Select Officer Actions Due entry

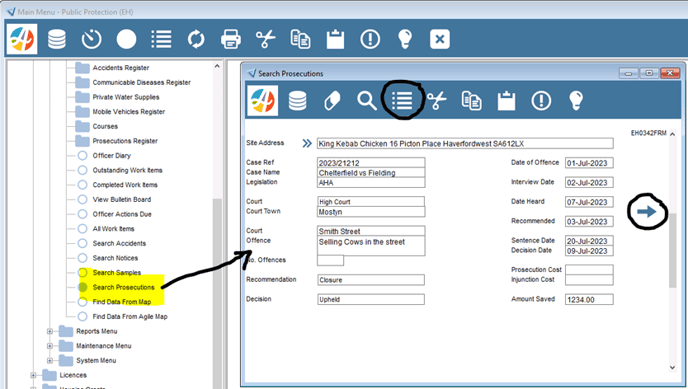click(x=122, y=214)
